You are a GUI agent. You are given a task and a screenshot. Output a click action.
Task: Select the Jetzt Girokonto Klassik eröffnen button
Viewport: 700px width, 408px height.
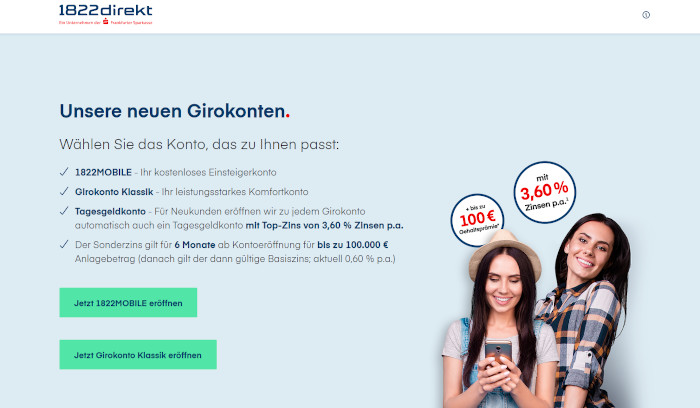point(138,355)
